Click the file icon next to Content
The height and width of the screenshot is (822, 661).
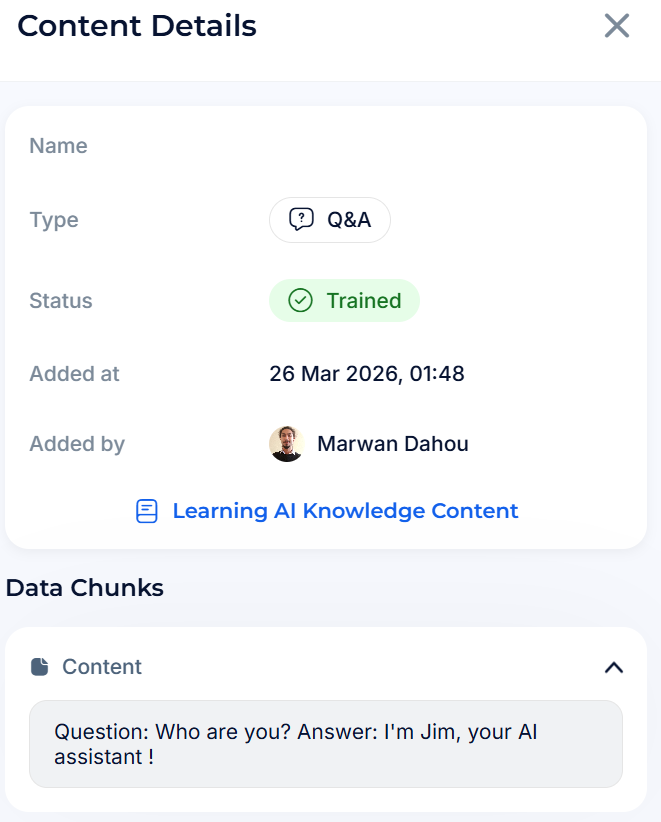click(x=40, y=667)
